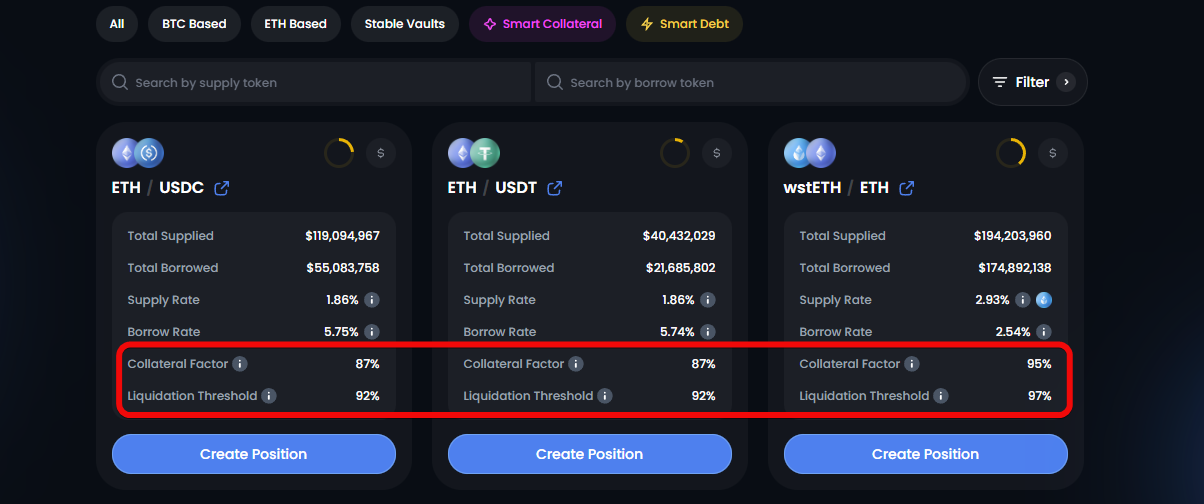This screenshot has height=504, width=1204.
Task: Open wstETH / ETH vault external link icon
Action: tap(907, 188)
